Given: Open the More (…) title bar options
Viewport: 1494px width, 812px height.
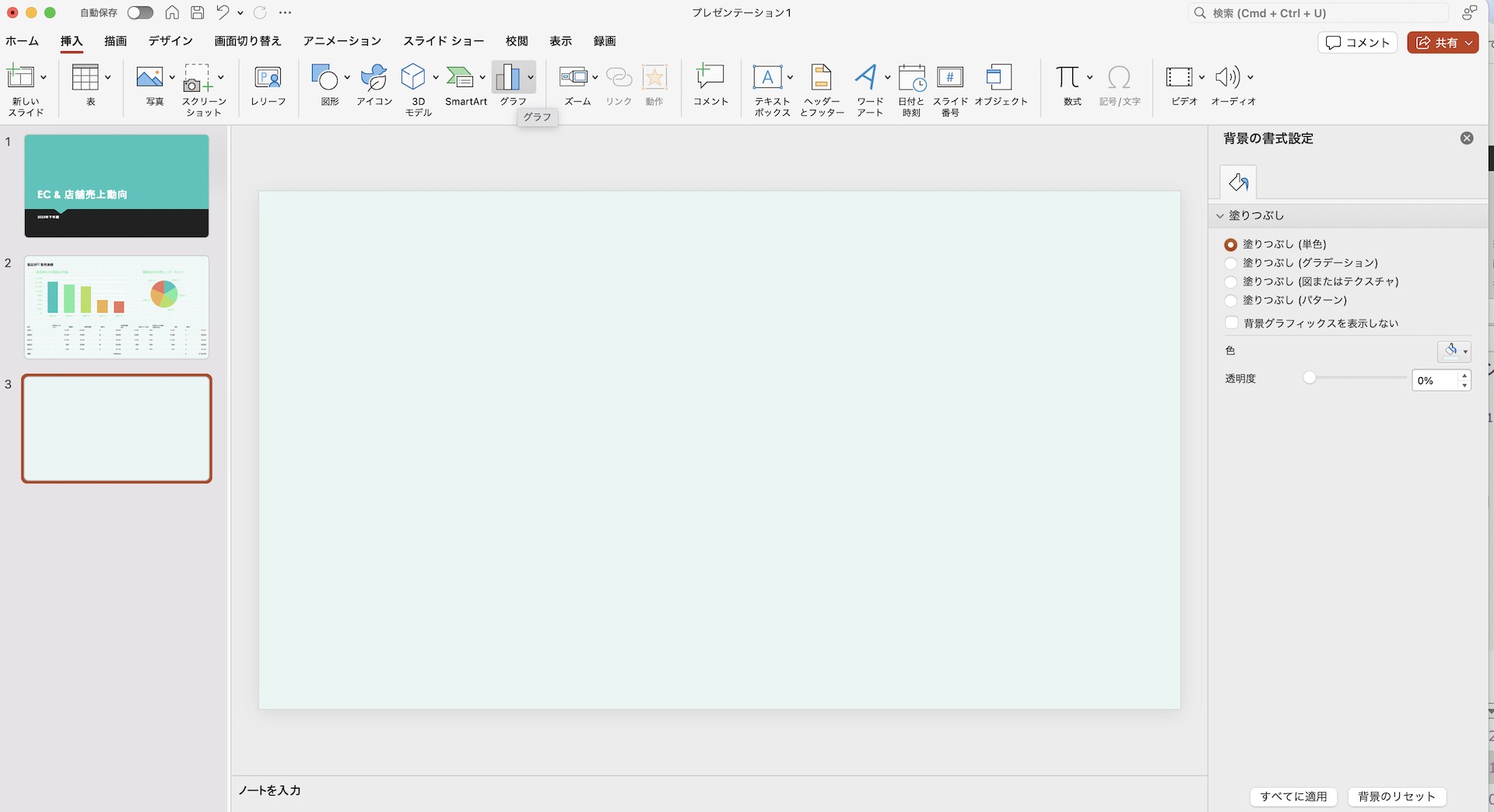Looking at the screenshot, I should pyautogui.click(x=286, y=12).
